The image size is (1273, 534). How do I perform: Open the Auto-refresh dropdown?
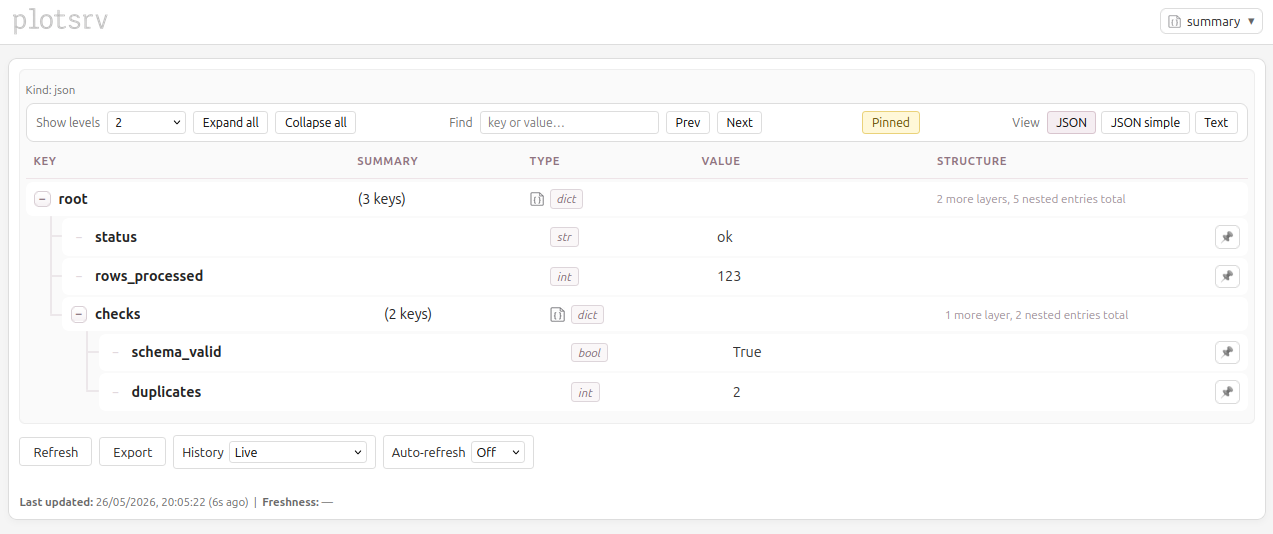pos(497,452)
